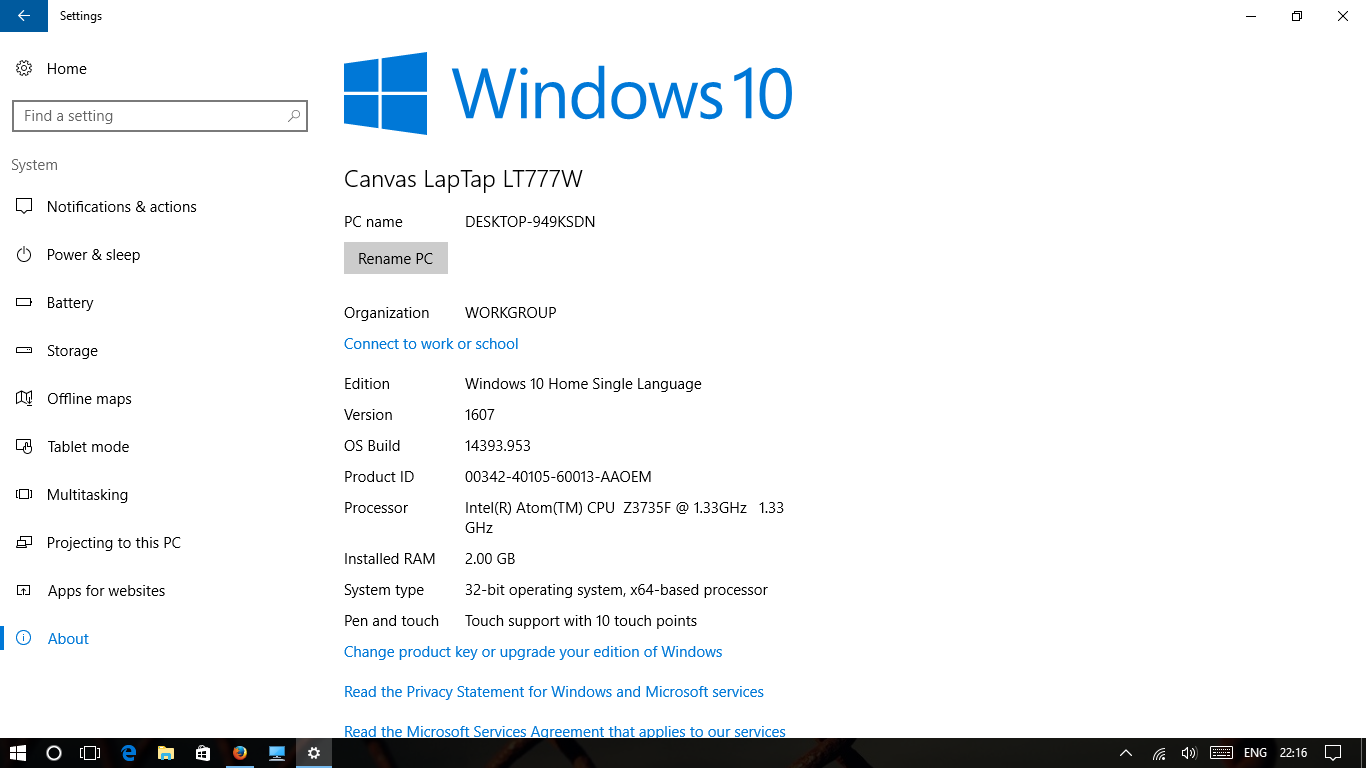Image resolution: width=1366 pixels, height=768 pixels.
Task: Click the Canvas LapTap LT777W heading
Action: pos(463,179)
